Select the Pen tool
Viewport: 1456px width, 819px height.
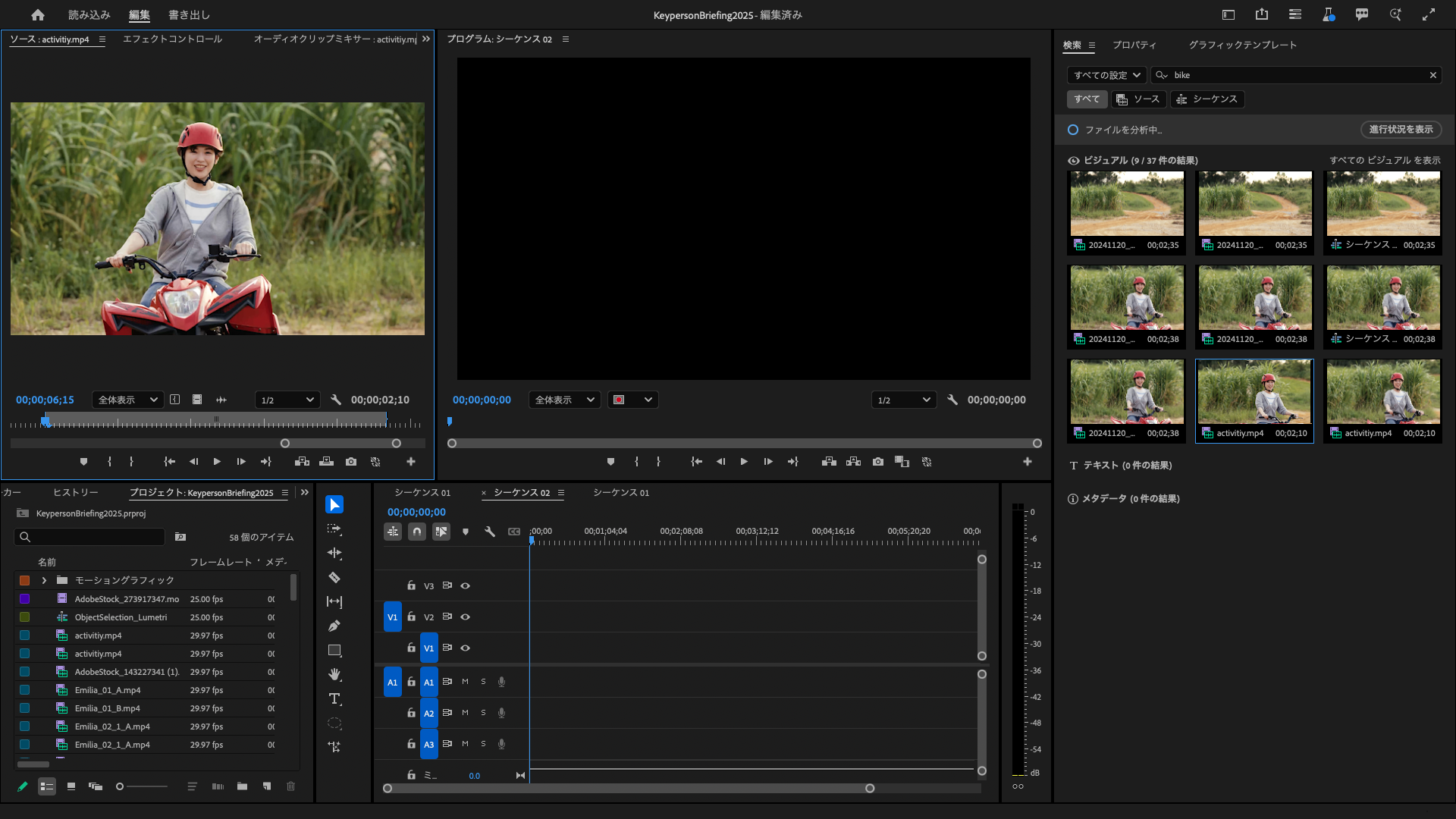pyautogui.click(x=334, y=626)
